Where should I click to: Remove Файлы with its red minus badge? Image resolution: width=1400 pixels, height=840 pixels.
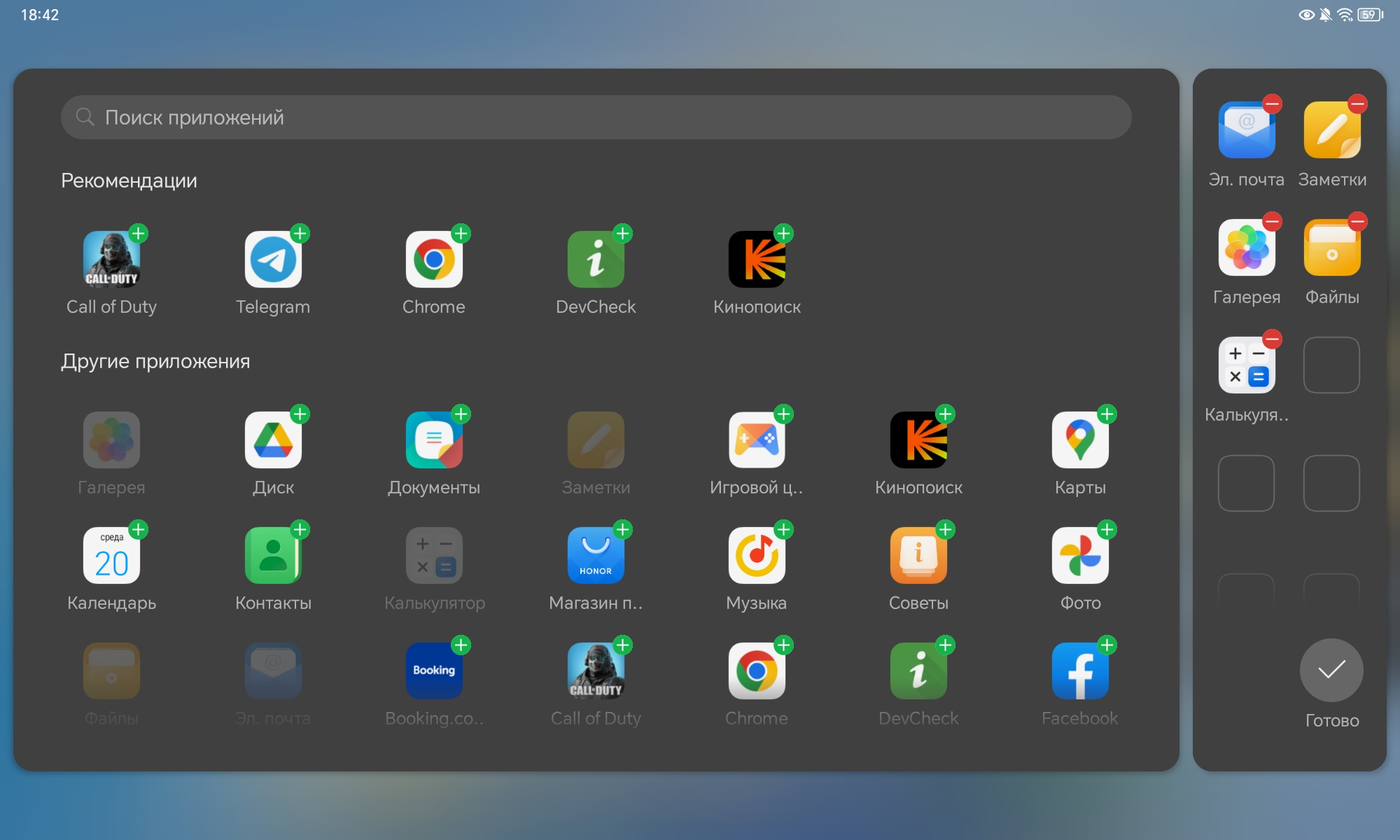coord(1358,222)
